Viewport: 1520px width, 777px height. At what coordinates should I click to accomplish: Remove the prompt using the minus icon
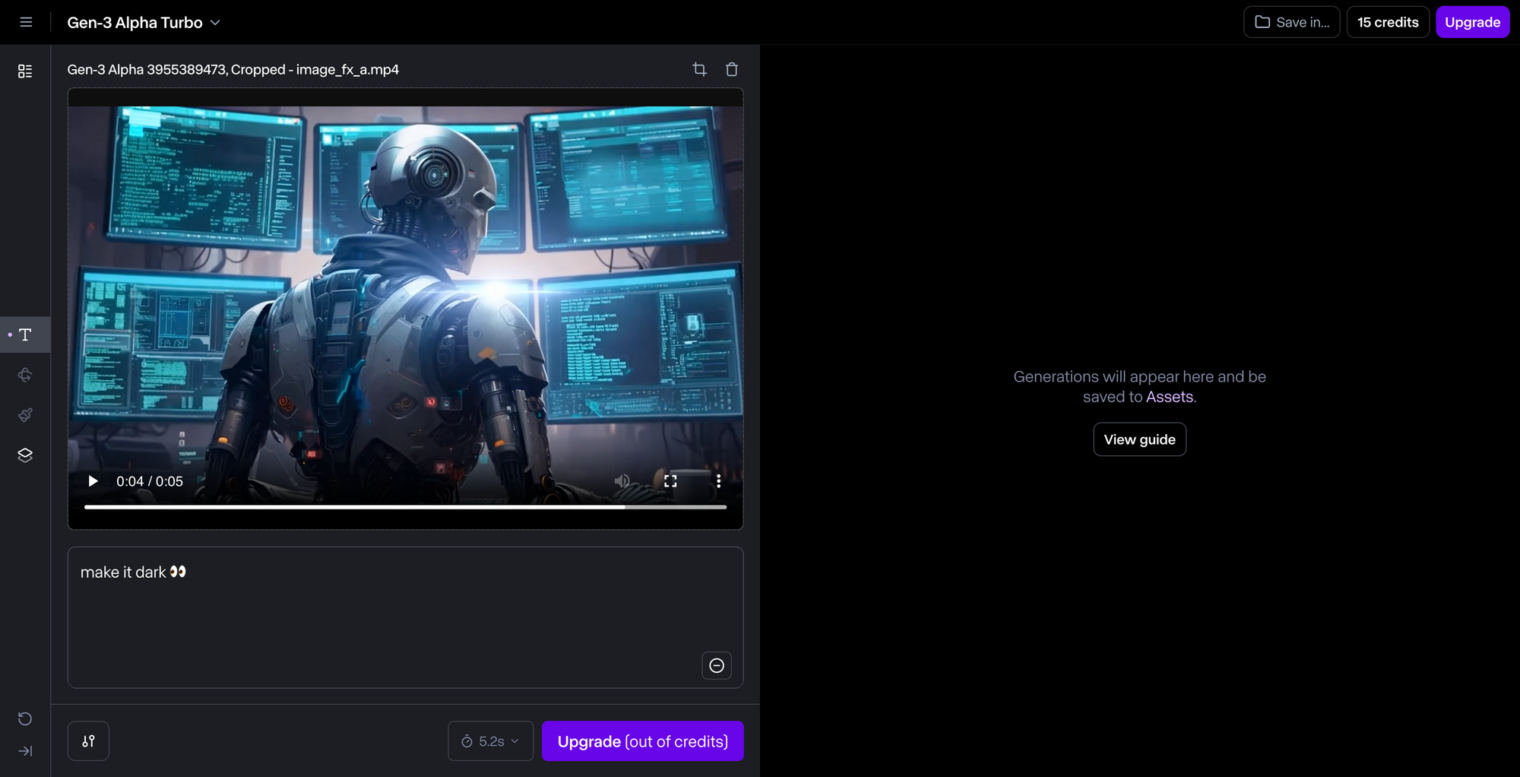pyautogui.click(x=716, y=665)
